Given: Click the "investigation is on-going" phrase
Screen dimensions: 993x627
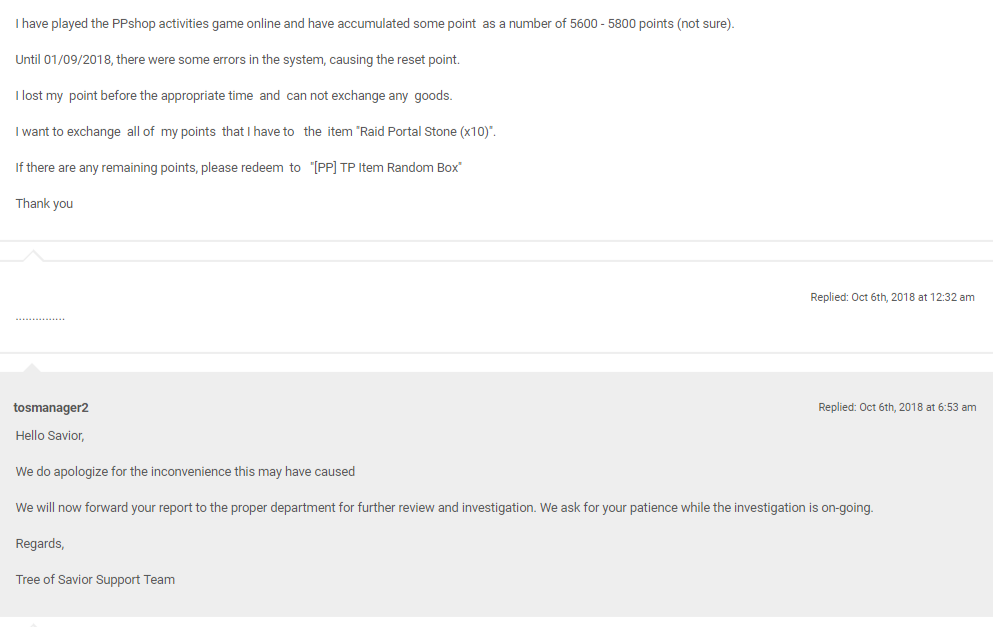Looking at the screenshot, I should (803, 508).
